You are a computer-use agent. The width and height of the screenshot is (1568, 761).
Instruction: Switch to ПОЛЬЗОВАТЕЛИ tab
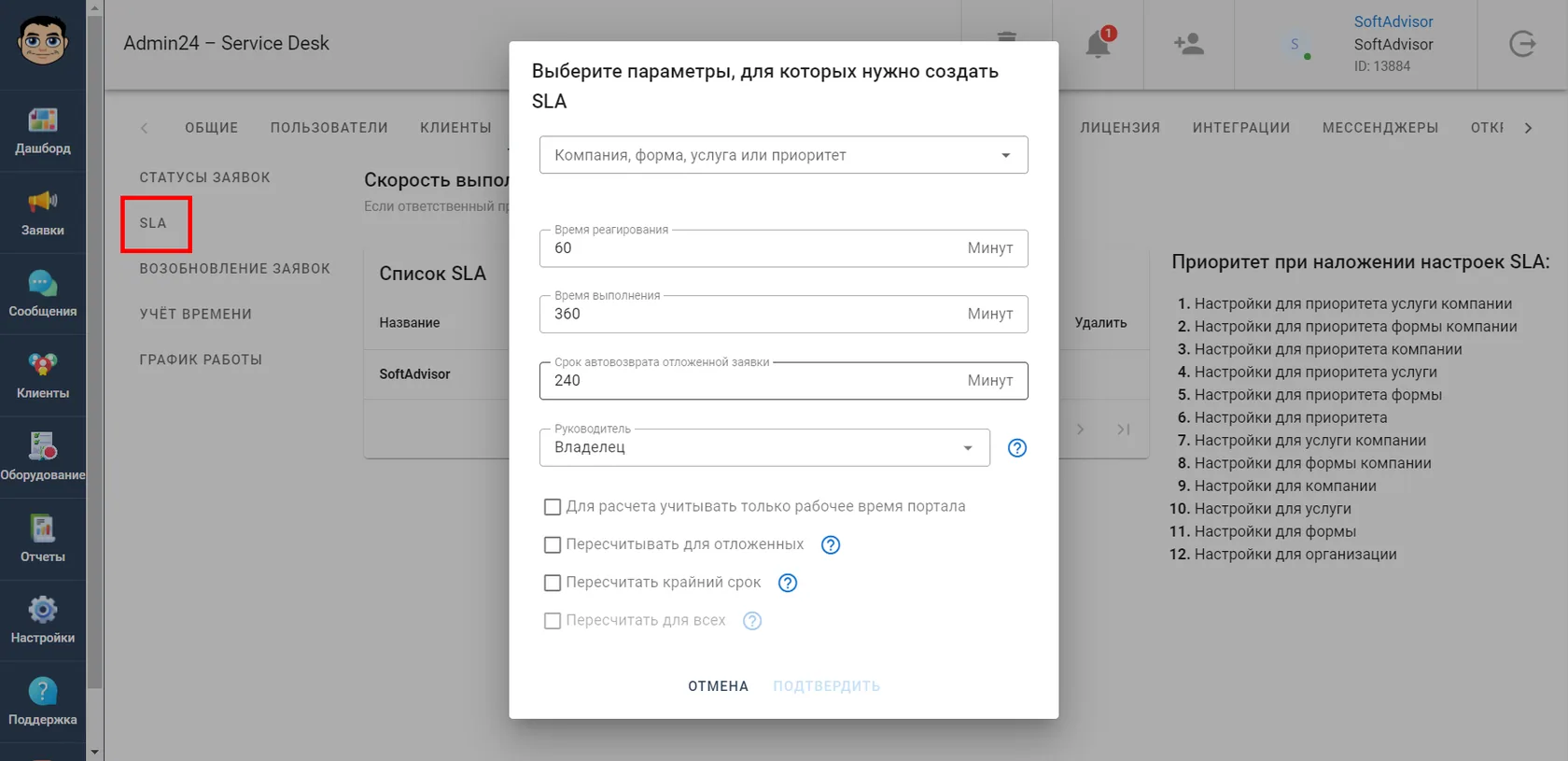[x=329, y=128]
